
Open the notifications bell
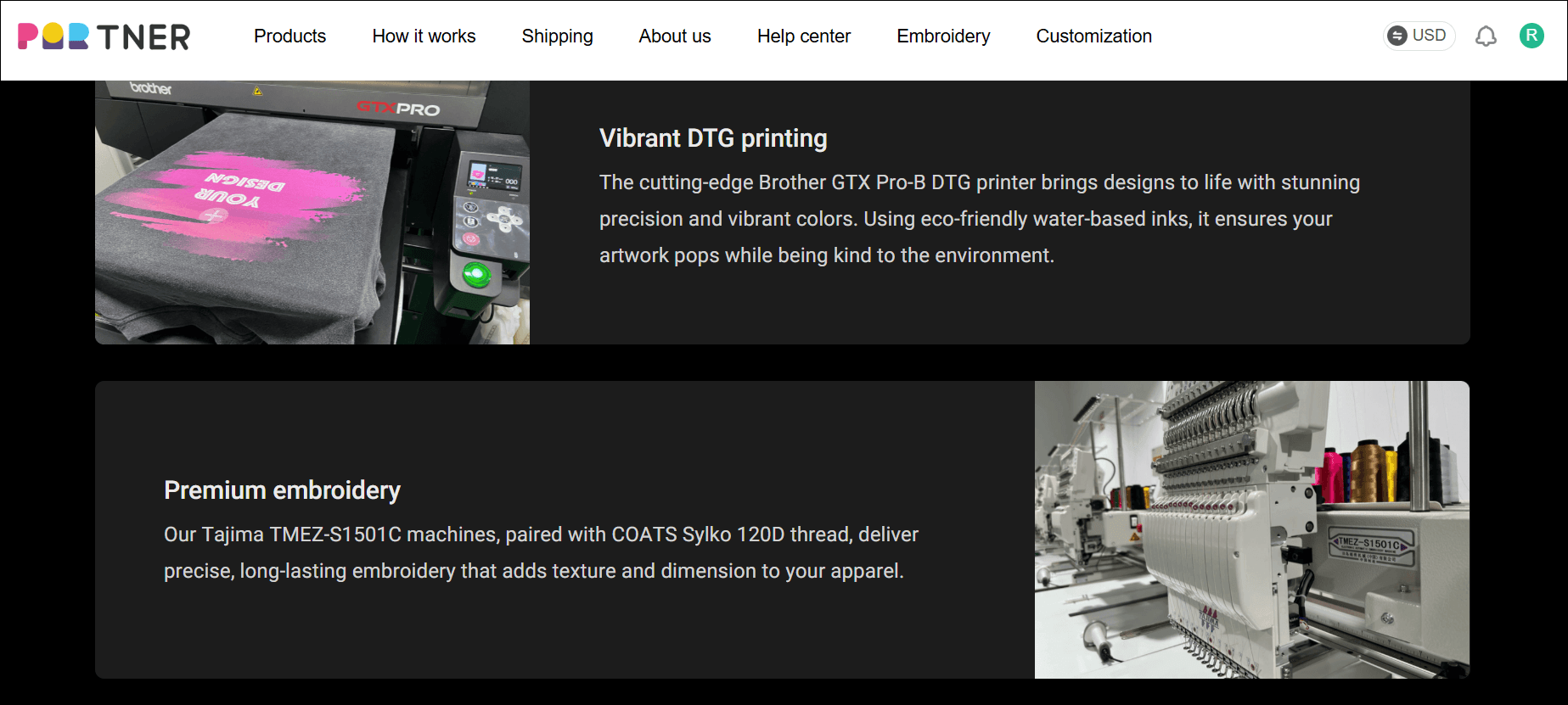click(x=1486, y=36)
